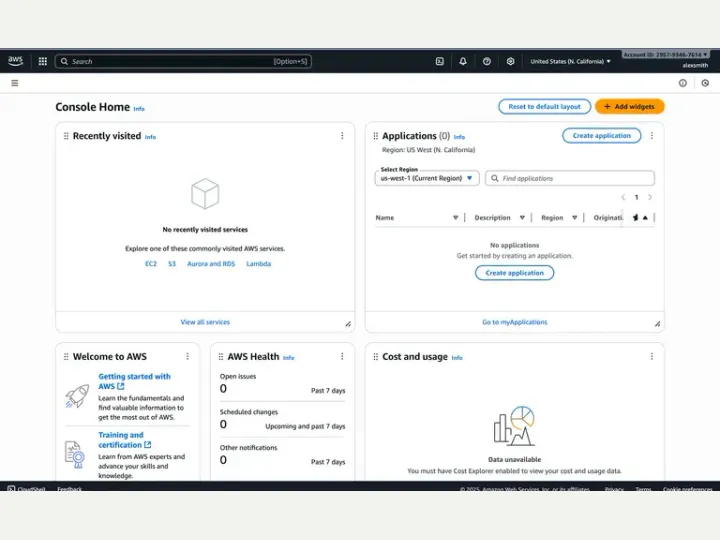Open United States (N. California) region dropdown
The image size is (720, 540).
click(x=570, y=61)
